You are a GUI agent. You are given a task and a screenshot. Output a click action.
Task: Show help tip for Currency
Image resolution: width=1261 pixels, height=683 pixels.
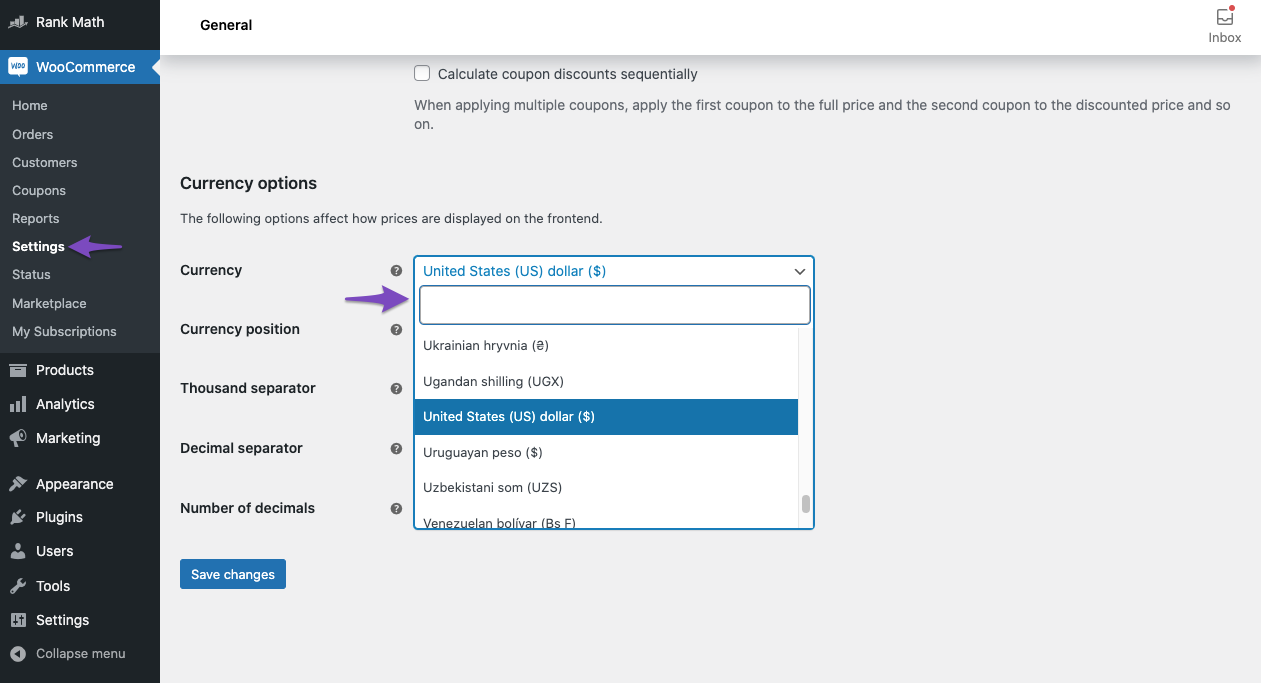(x=396, y=271)
